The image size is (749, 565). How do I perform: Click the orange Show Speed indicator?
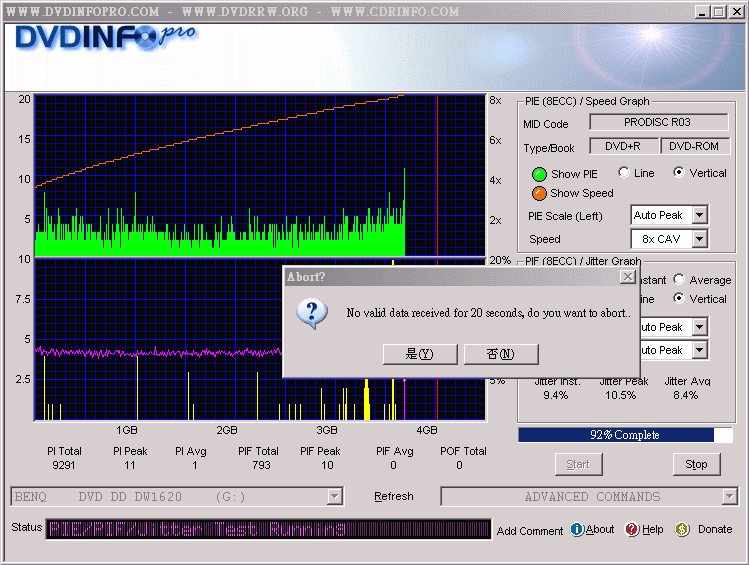point(539,193)
